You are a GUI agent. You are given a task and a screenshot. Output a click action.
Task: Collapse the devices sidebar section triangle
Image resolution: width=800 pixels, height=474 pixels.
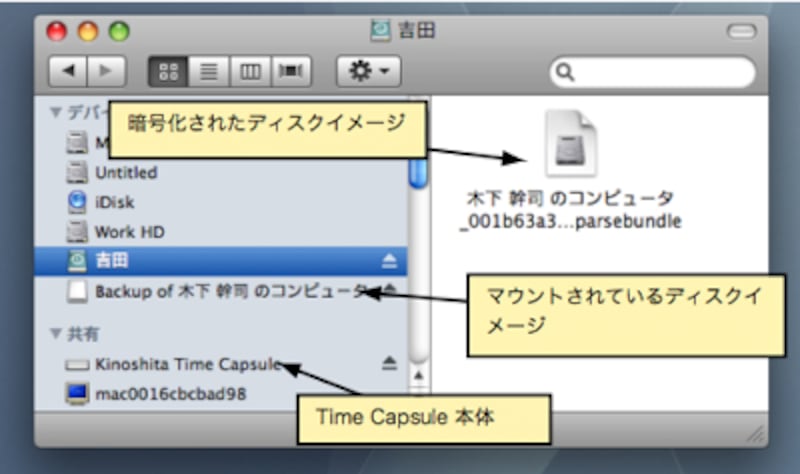point(56,112)
